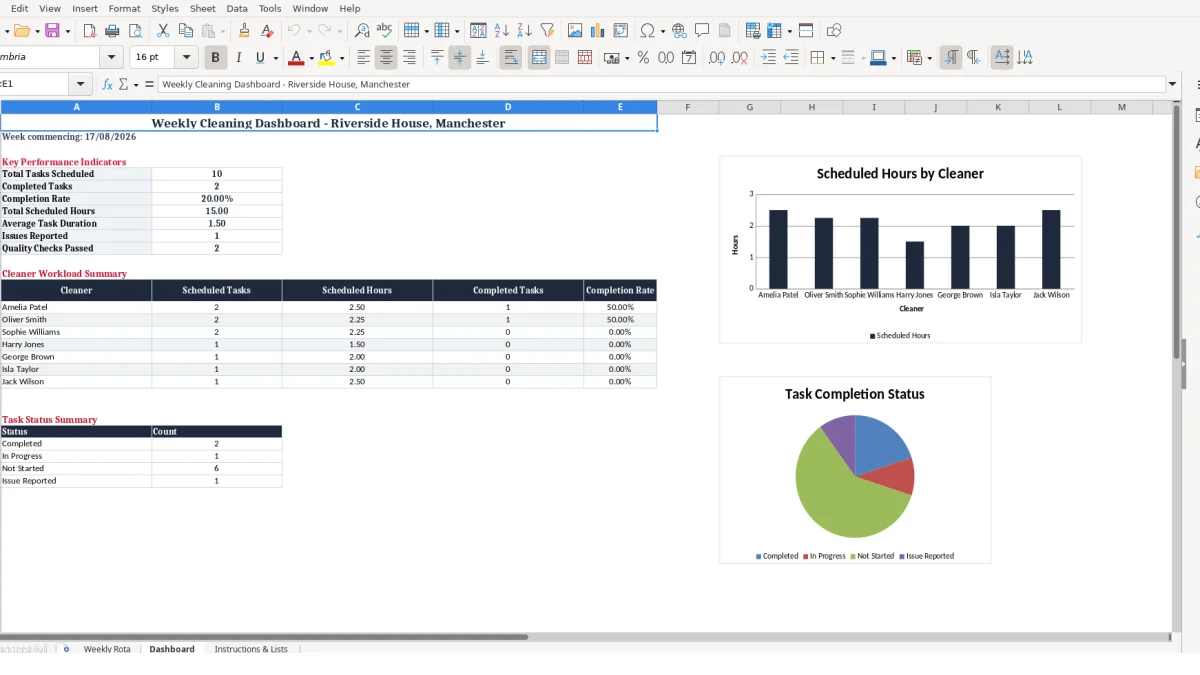Toggle Merge and Center Cells
This screenshot has width=1200, height=675.
539,58
